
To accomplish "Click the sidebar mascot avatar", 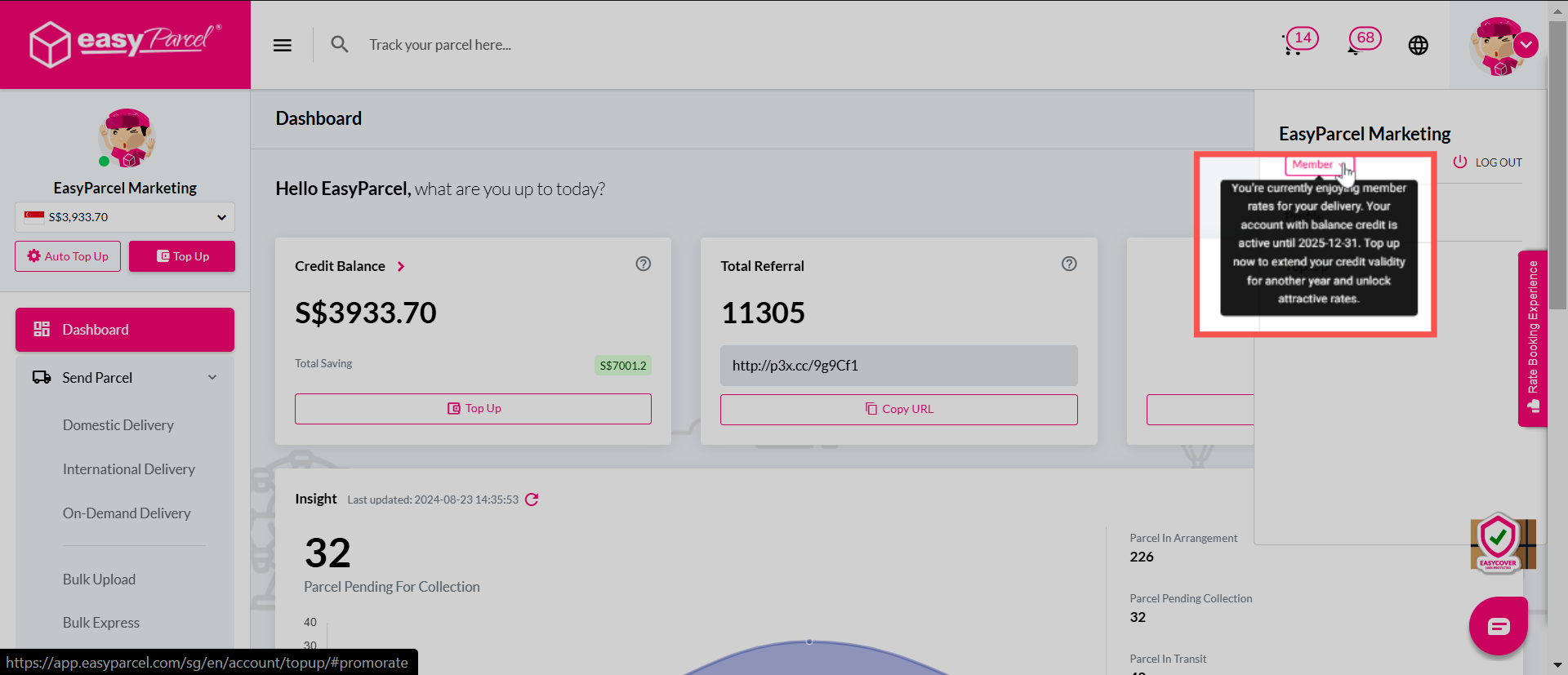I will click(126, 138).
